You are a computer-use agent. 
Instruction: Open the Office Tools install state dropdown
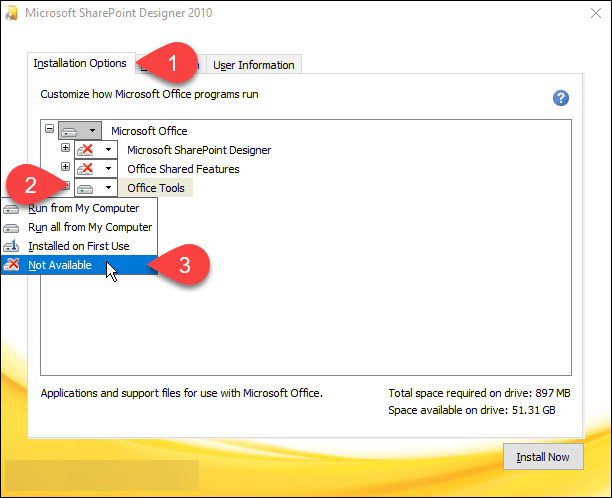(x=96, y=188)
